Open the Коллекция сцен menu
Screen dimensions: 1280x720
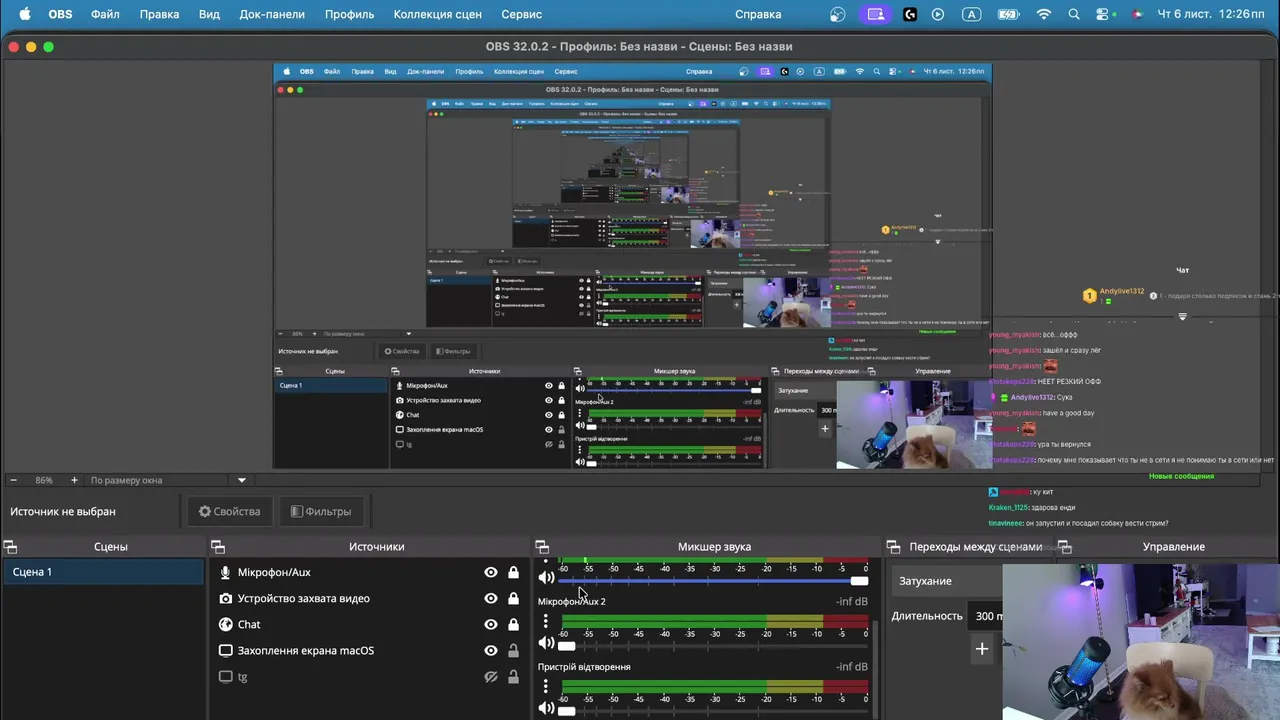[x=437, y=14]
